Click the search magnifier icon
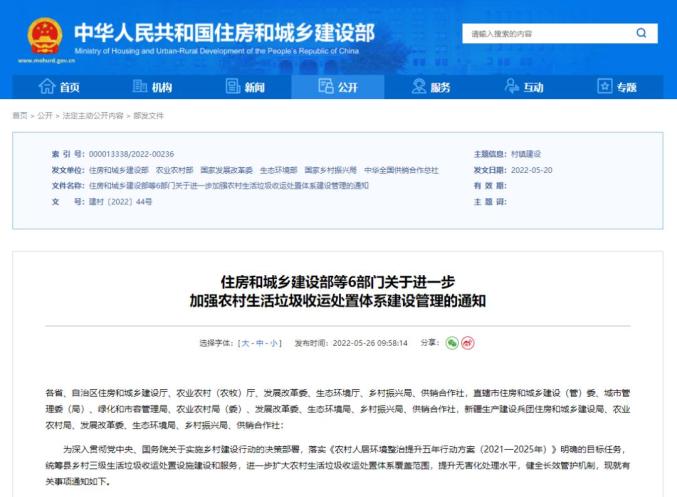 pyautogui.click(x=641, y=33)
